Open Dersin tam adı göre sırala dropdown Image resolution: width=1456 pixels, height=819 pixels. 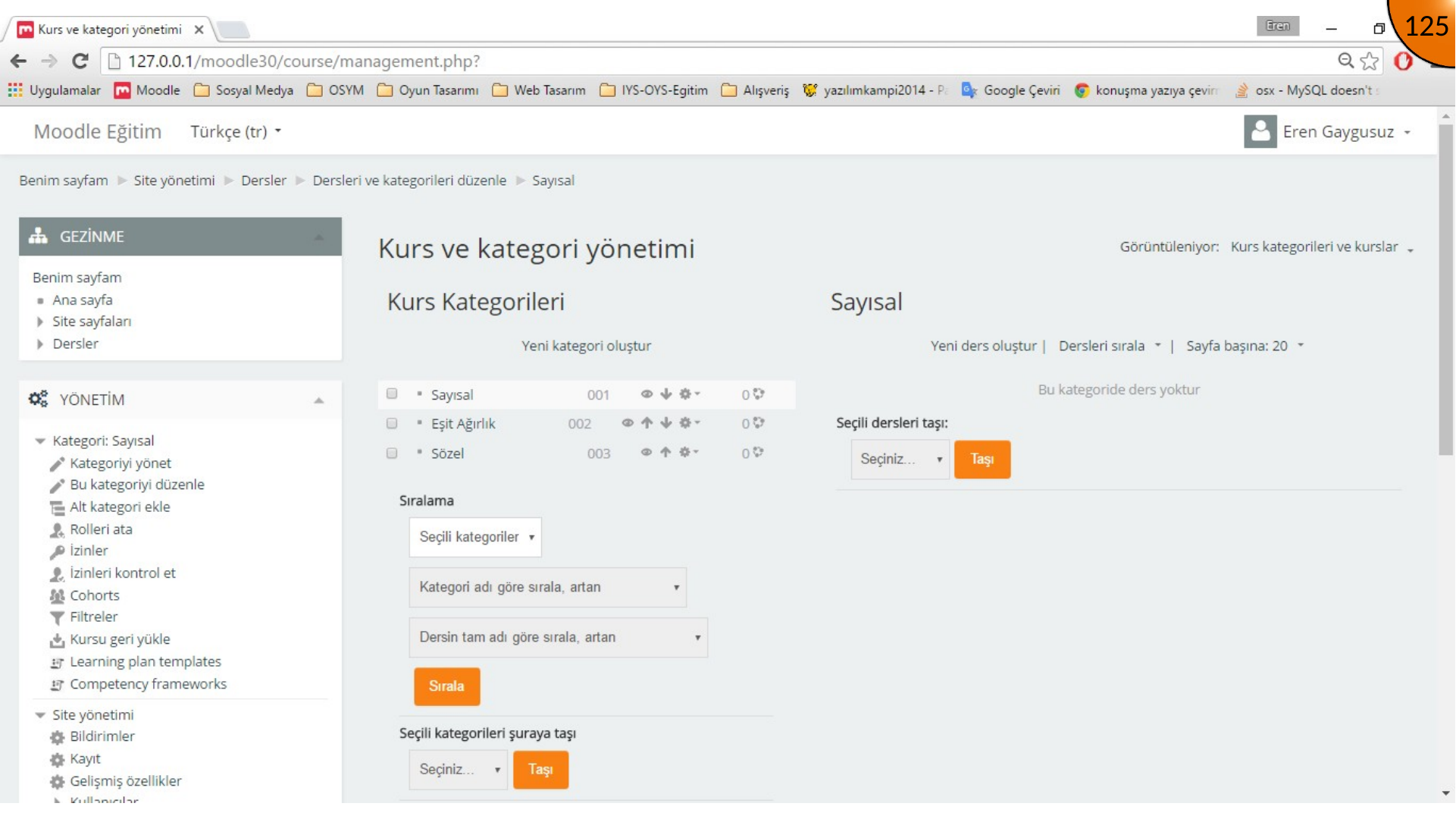(558, 638)
